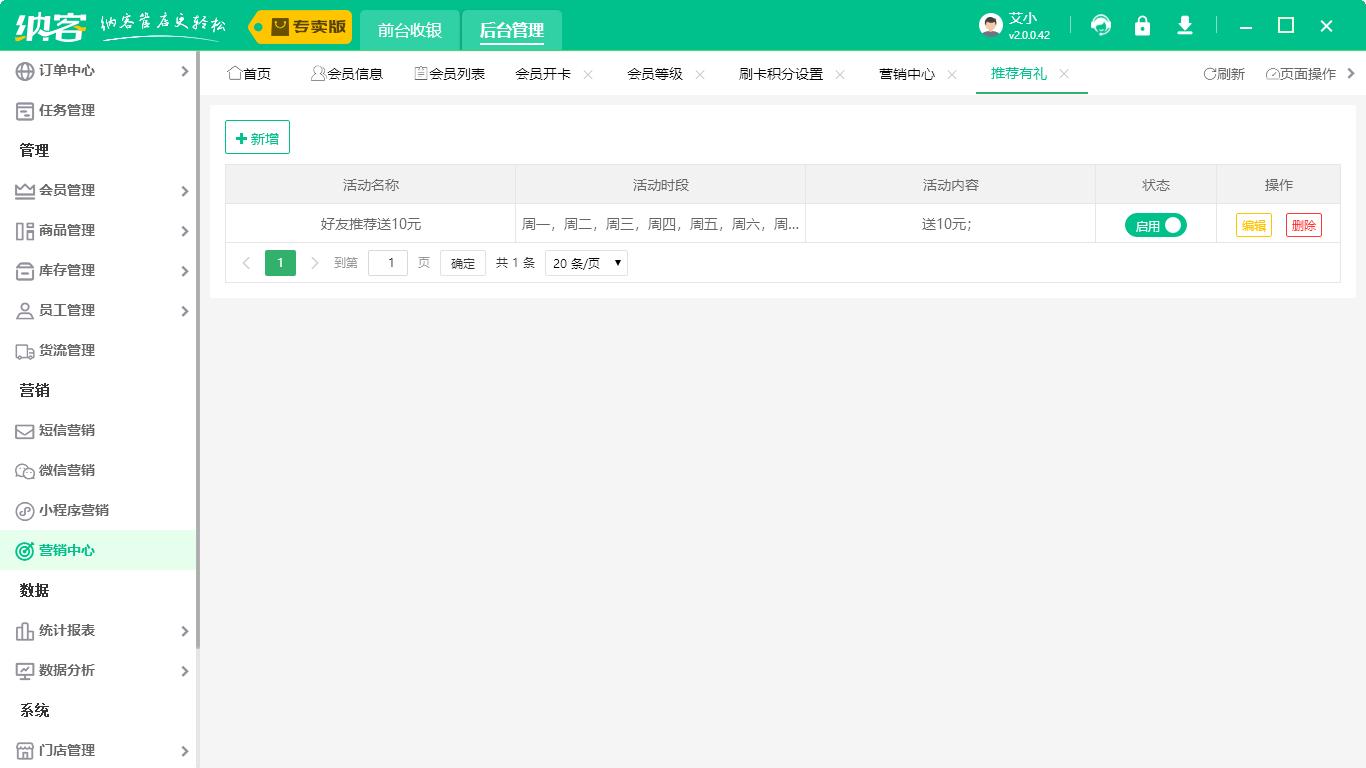Screen dimensions: 1366x768
Task: Open the 20条/页 page-size dropdown
Action: [x=586, y=262]
